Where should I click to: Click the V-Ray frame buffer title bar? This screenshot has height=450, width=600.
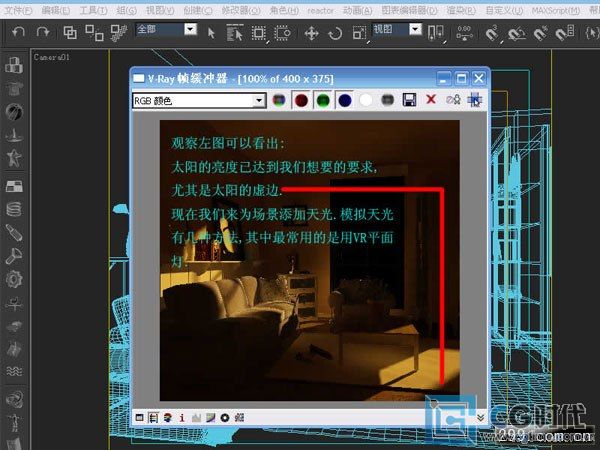[x=280, y=78]
